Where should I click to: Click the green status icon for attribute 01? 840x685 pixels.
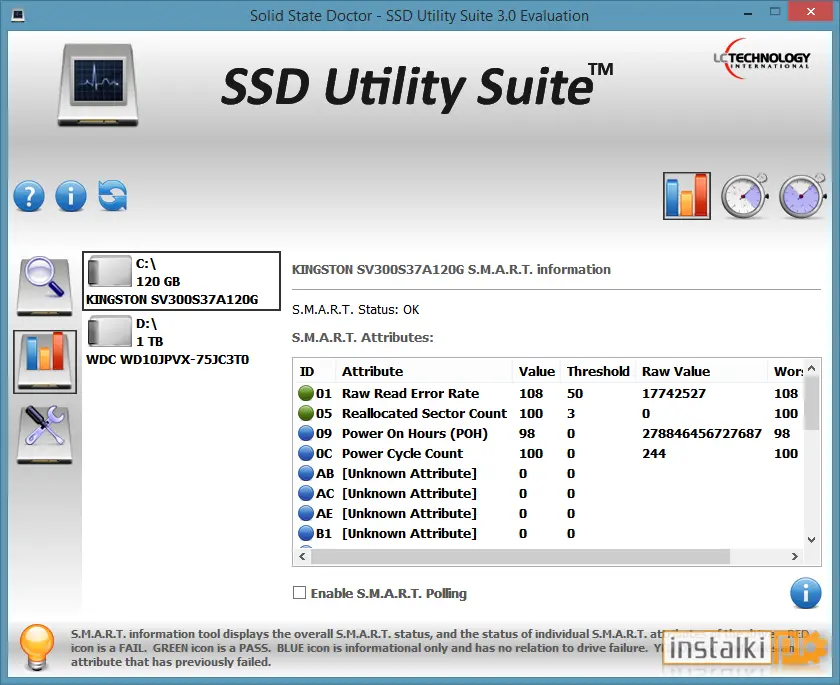click(x=306, y=393)
